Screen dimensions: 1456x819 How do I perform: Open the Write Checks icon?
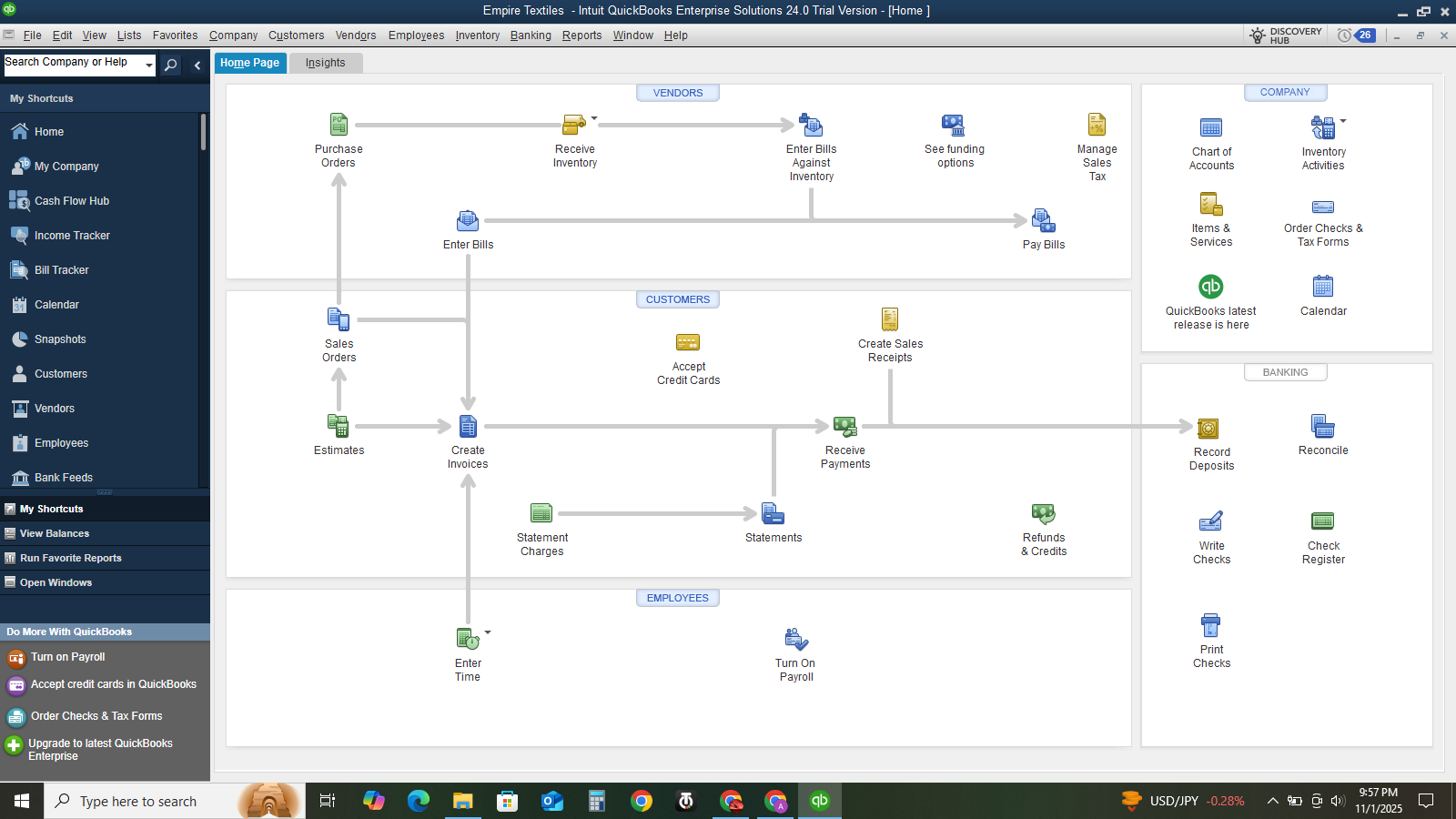pos(1211,521)
